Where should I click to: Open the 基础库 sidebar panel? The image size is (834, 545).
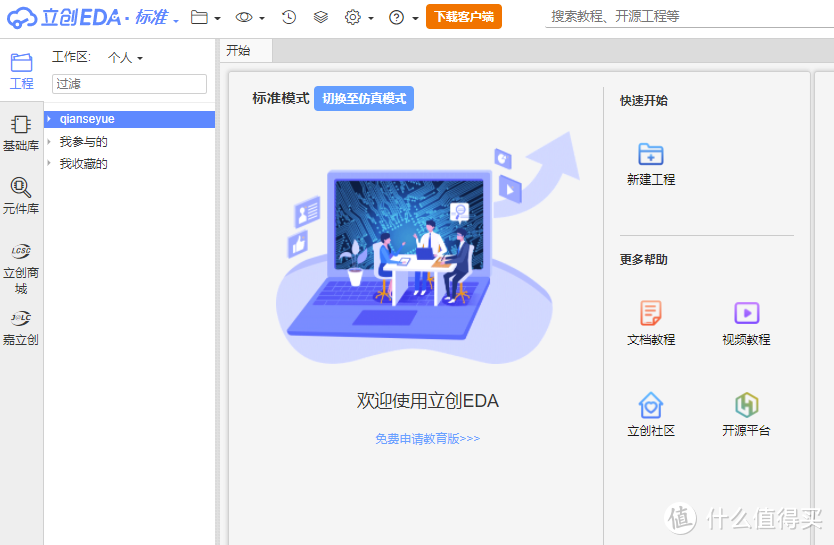[x=21, y=133]
